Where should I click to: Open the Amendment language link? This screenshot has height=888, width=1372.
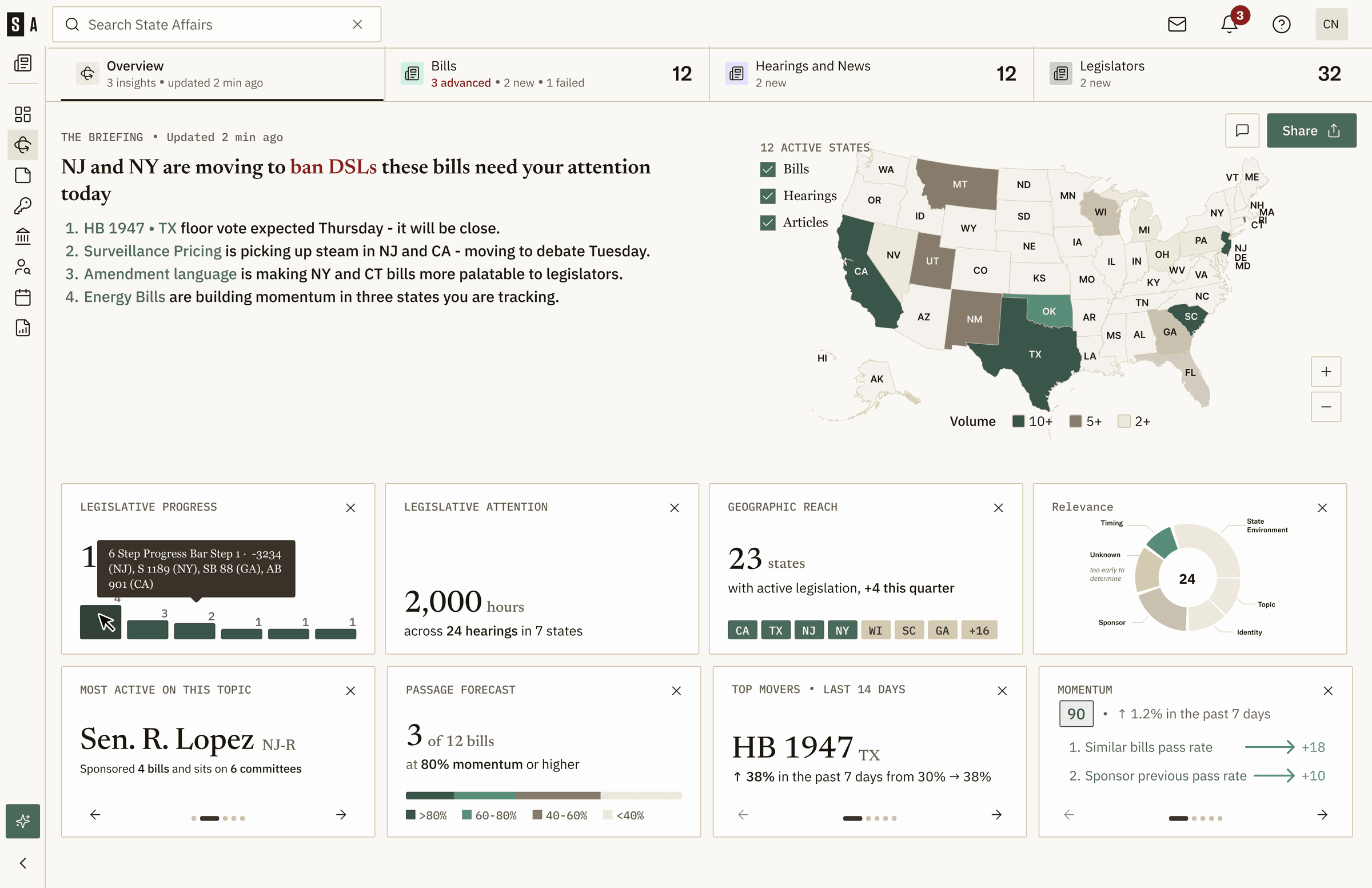(160, 274)
